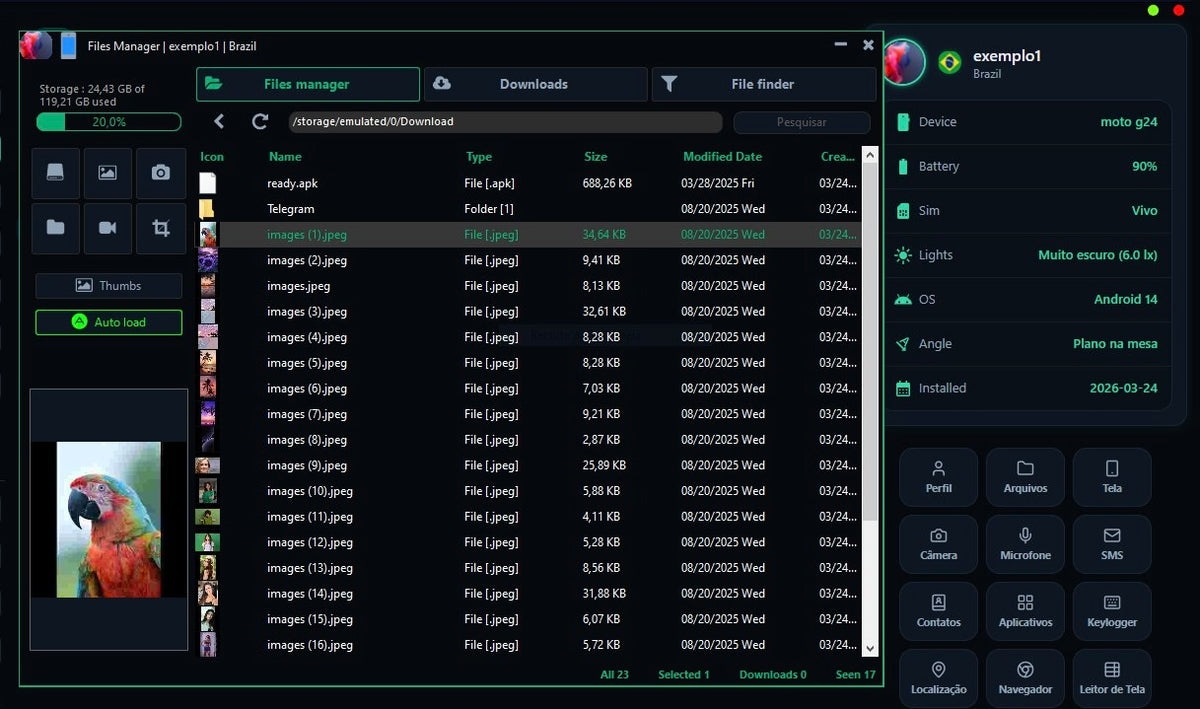Click the camera folder shortcut icon
This screenshot has height=709, width=1200.
[x=160, y=172]
